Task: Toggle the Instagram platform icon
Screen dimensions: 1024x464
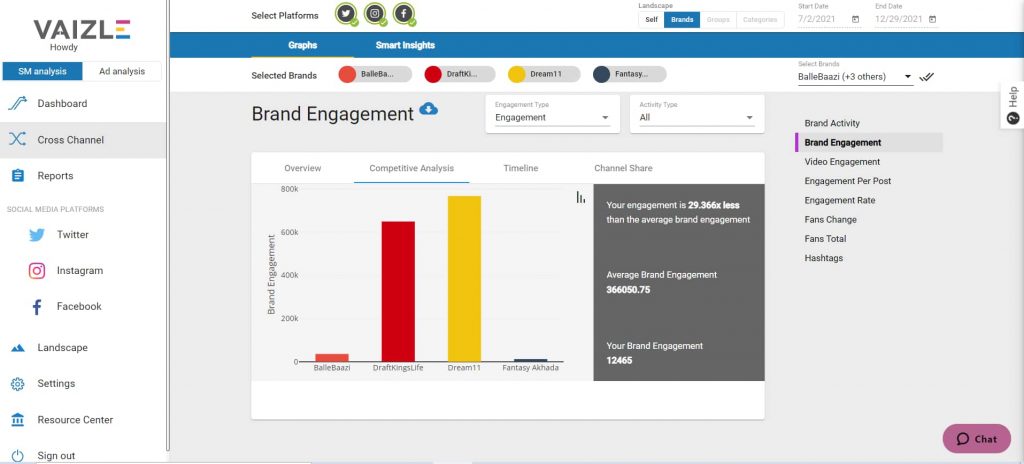Action: [375, 14]
